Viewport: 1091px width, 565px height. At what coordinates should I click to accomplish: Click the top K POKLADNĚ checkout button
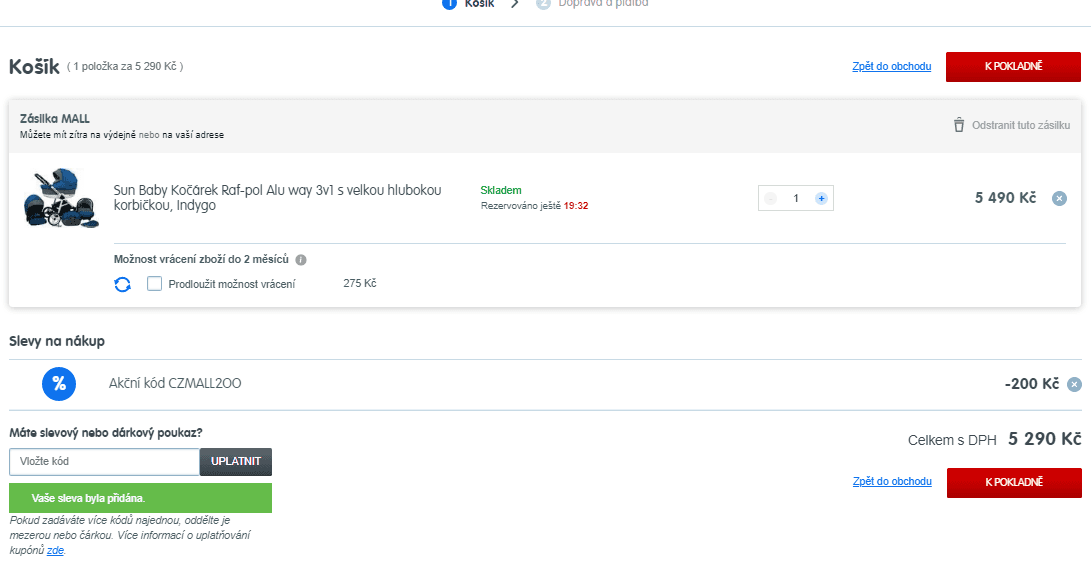coord(1012,67)
